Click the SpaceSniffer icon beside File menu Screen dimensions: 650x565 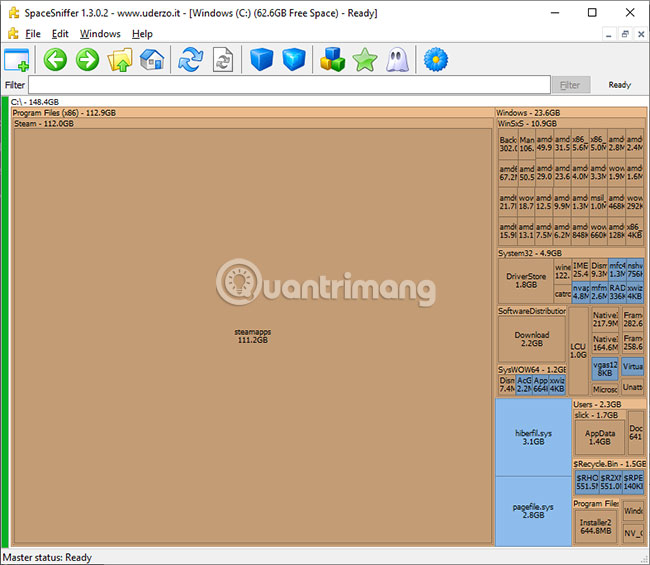[13, 34]
